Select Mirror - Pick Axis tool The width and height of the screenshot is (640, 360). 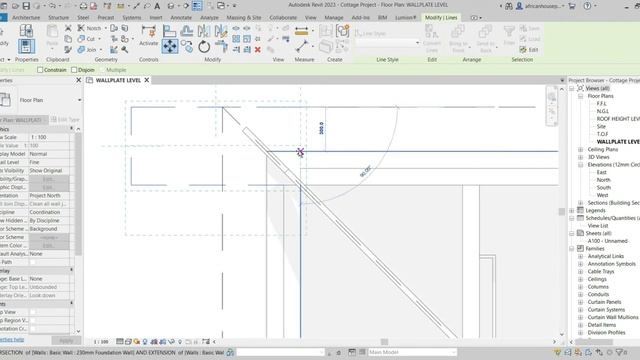tap(204, 31)
